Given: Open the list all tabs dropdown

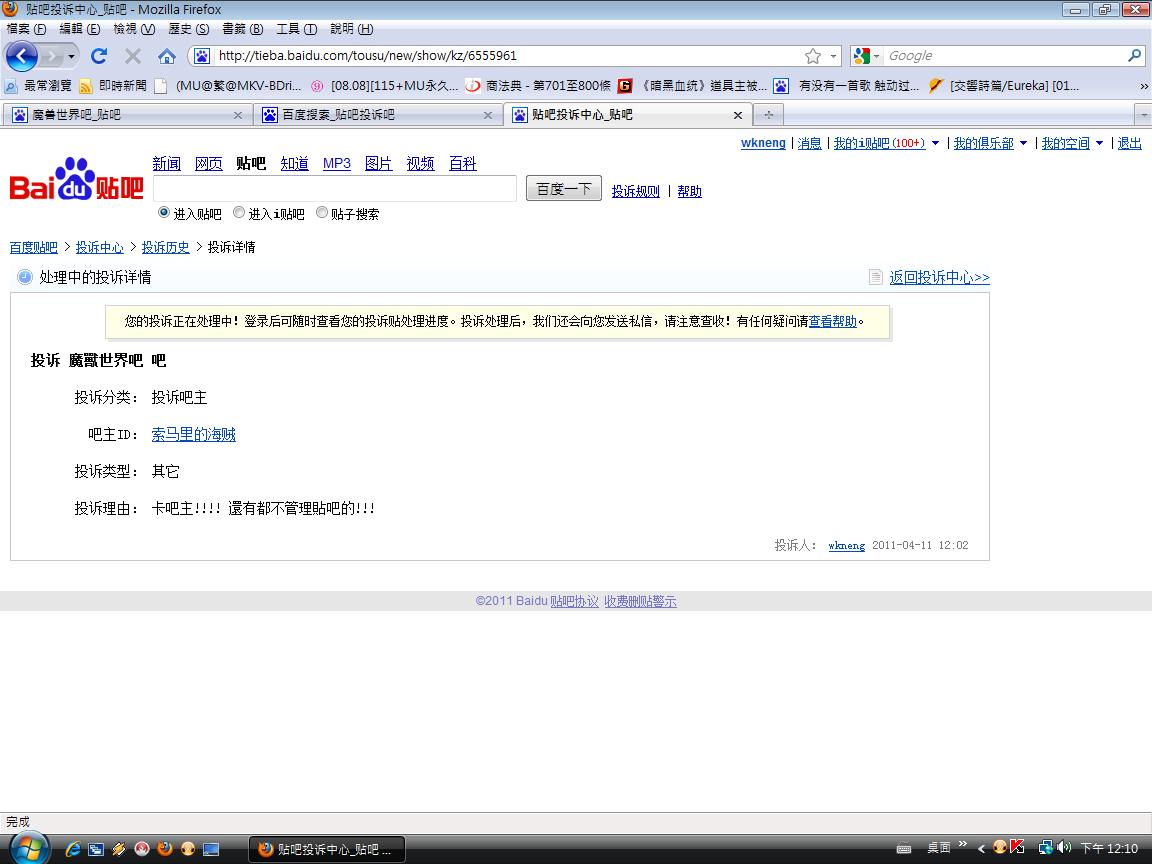Looking at the screenshot, I should click(x=1143, y=115).
